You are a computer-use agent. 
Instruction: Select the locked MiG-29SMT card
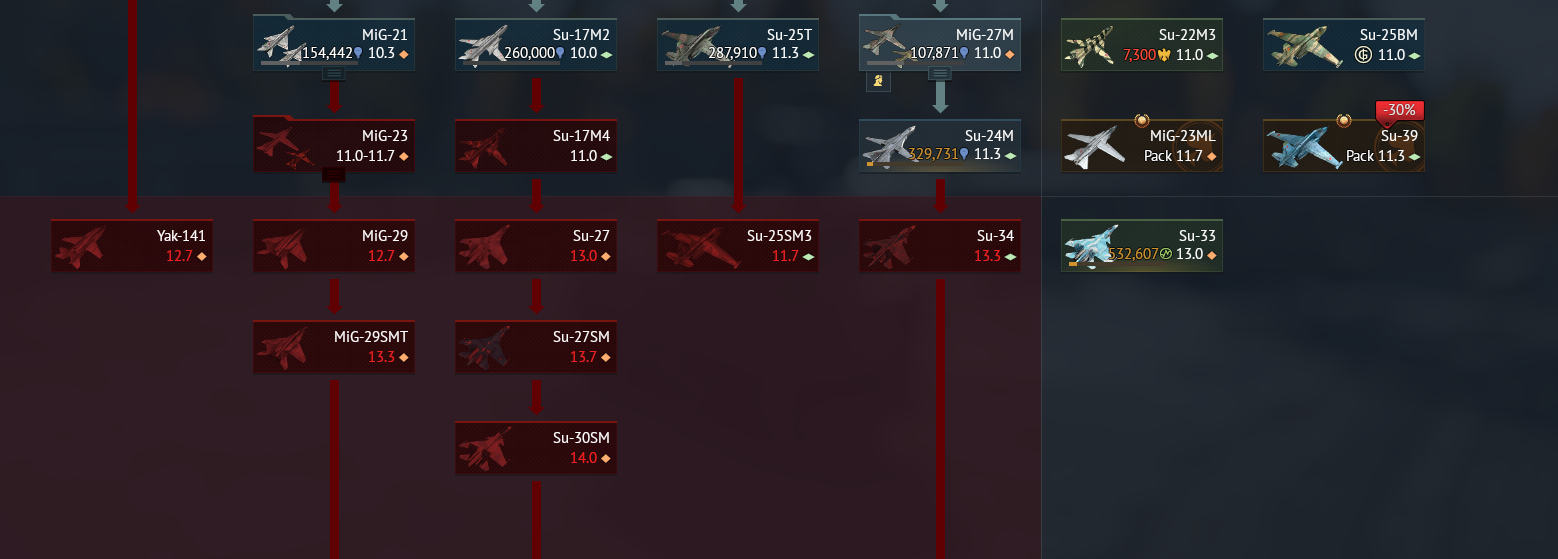(334, 347)
